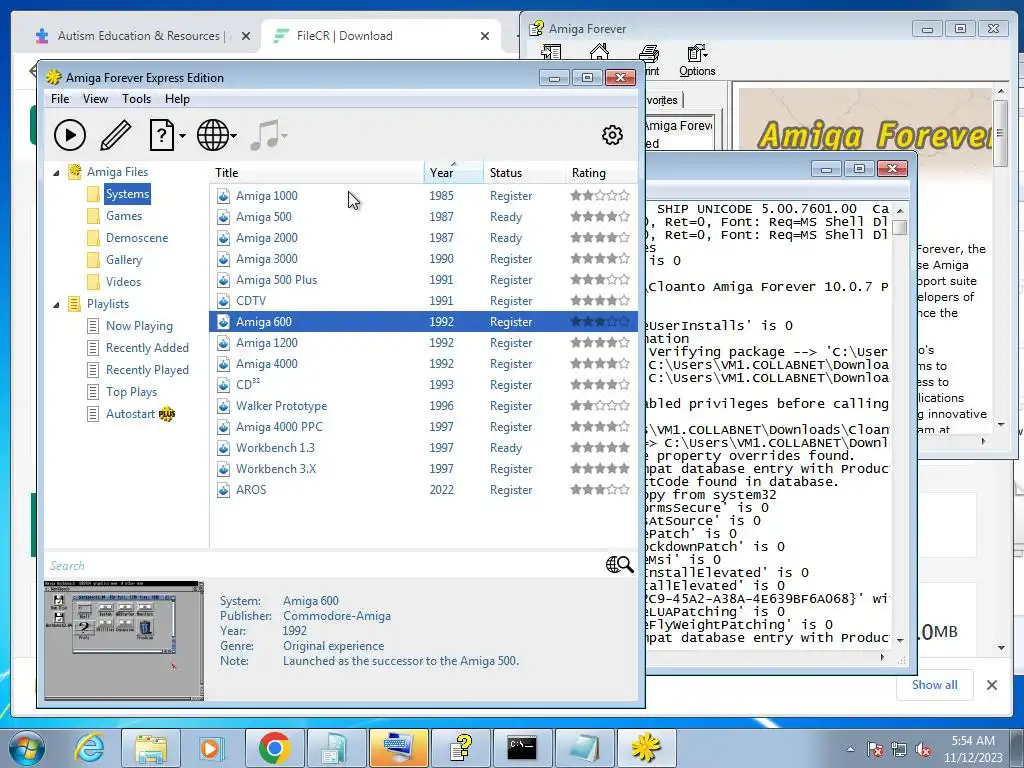Click the Play button in Amiga Forever toolbar
This screenshot has width=1024, height=768.
point(70,135)
